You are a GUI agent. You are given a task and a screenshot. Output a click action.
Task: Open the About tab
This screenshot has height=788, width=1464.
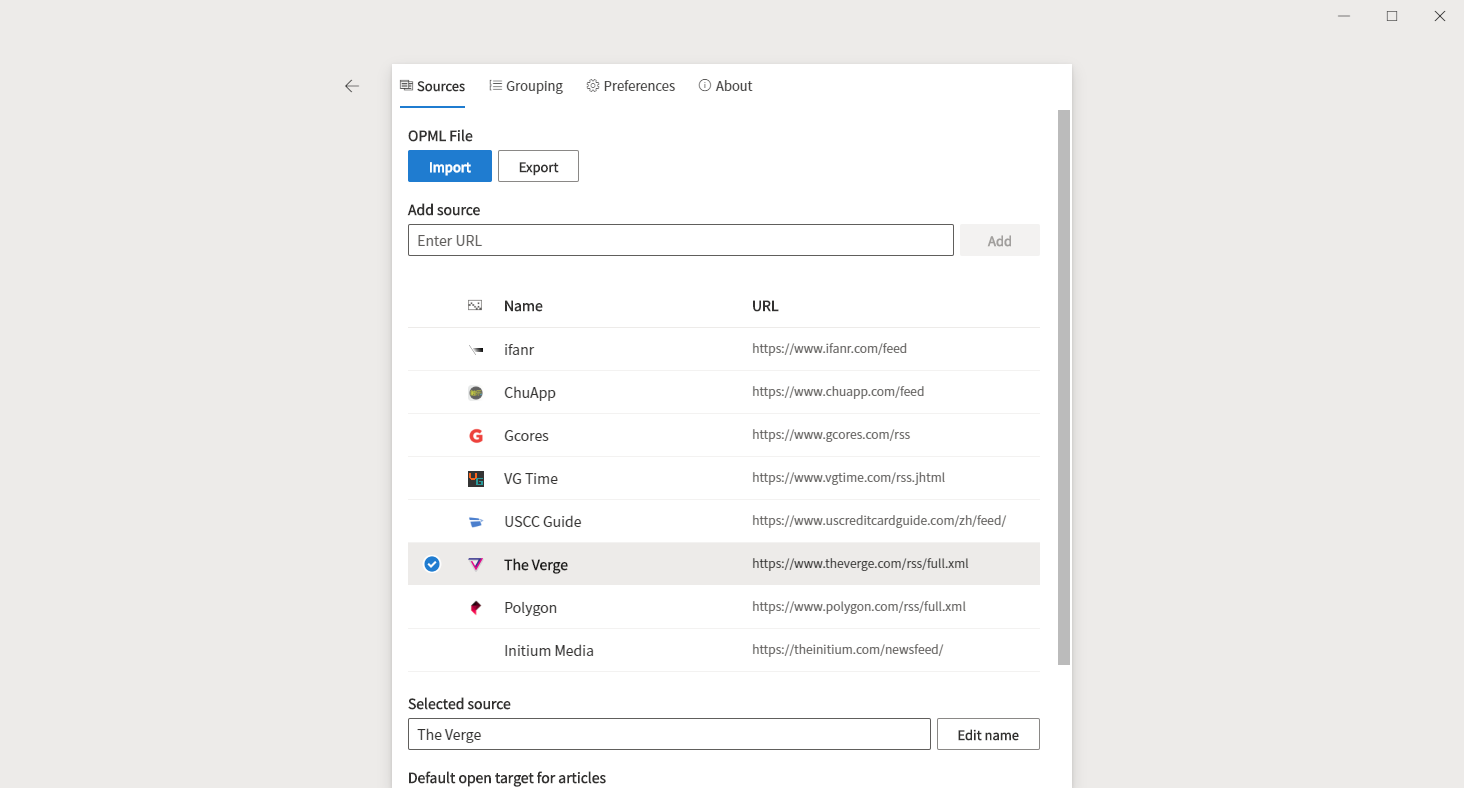click(x=725, y=86)
